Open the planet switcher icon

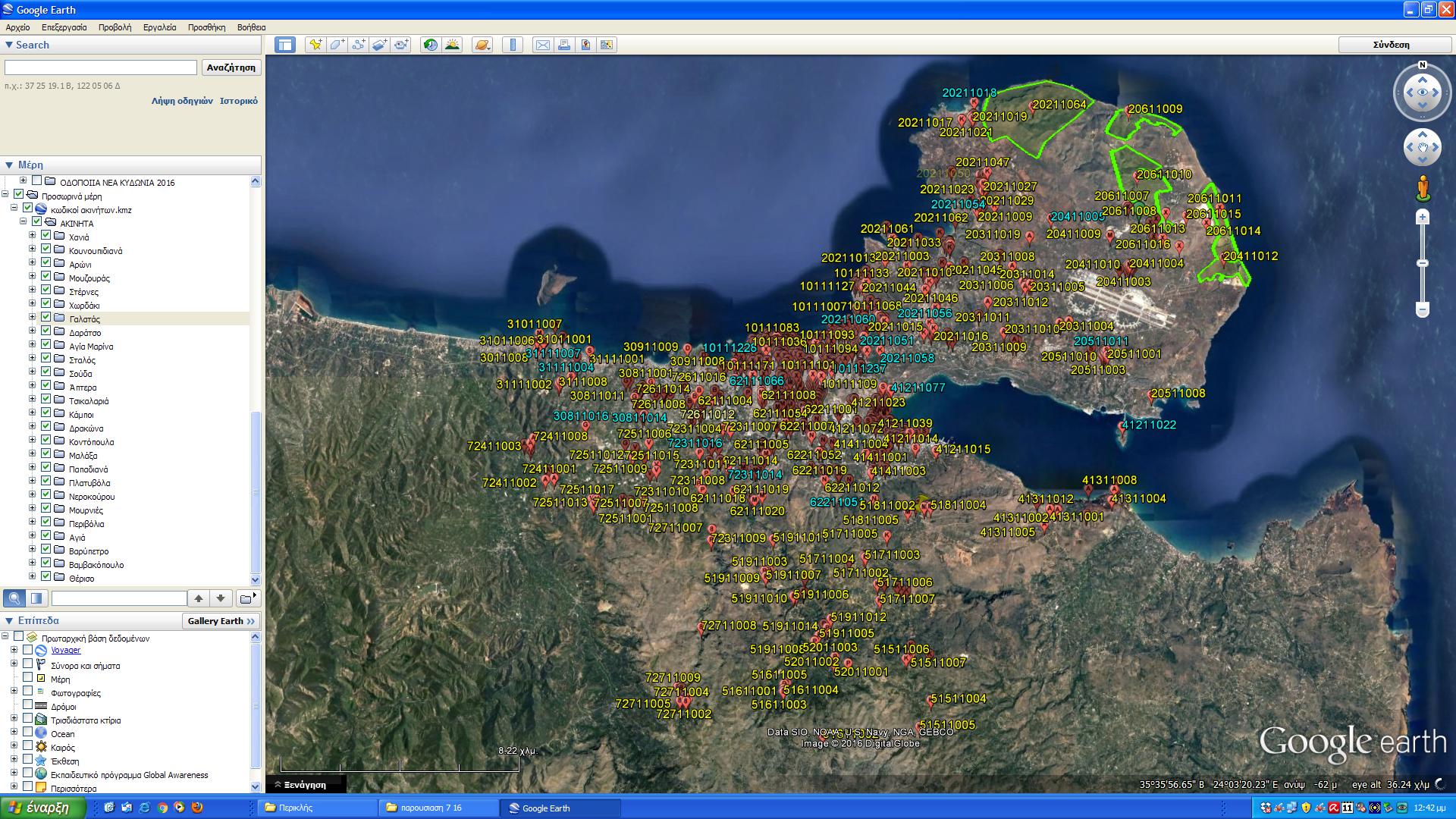[x=482, y=45]
